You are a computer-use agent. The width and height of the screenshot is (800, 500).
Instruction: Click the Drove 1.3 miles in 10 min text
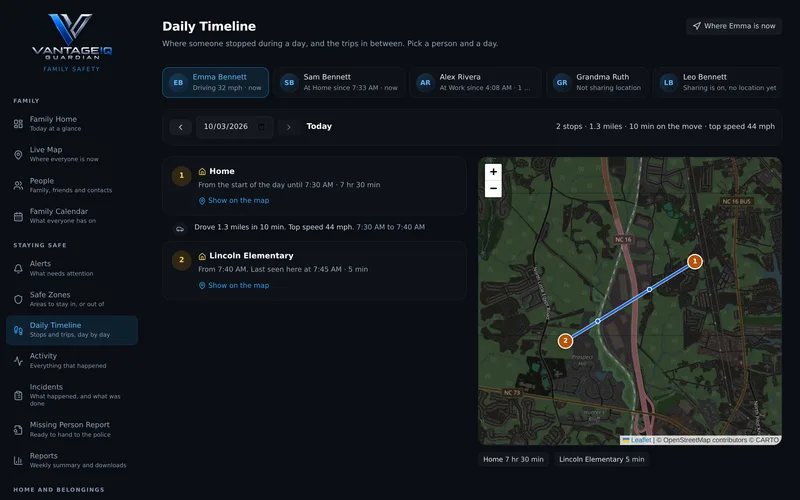click(274, 227)
